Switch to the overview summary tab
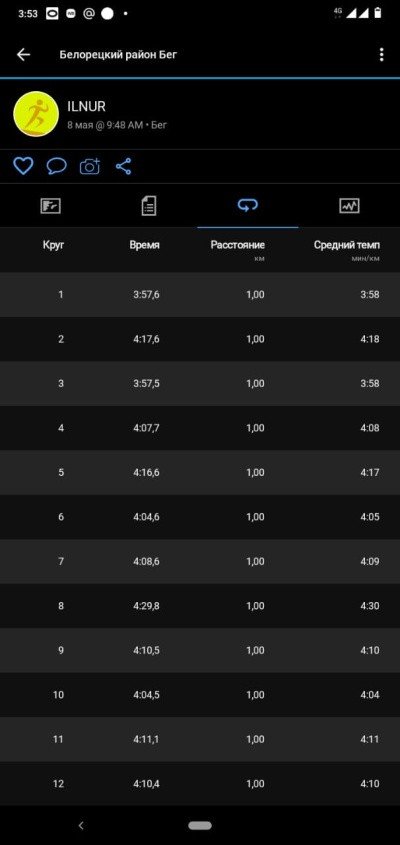400x845 pixels. click(x=50, y=206)
